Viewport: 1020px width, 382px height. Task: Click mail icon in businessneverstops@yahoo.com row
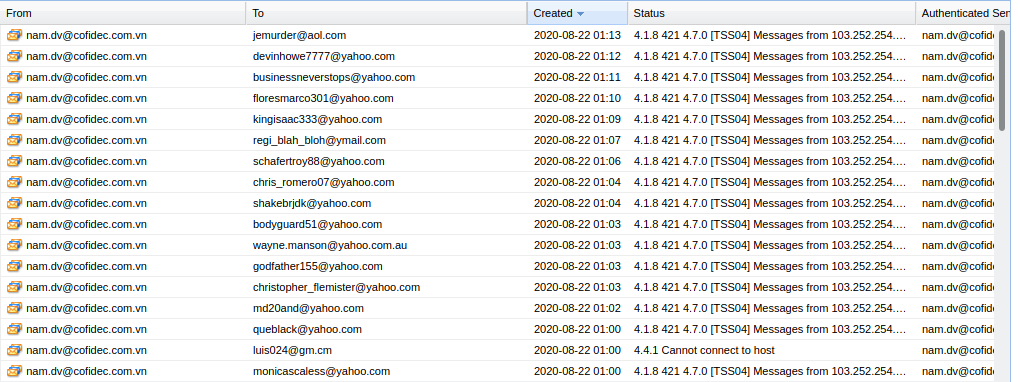[x=14, y=77]
